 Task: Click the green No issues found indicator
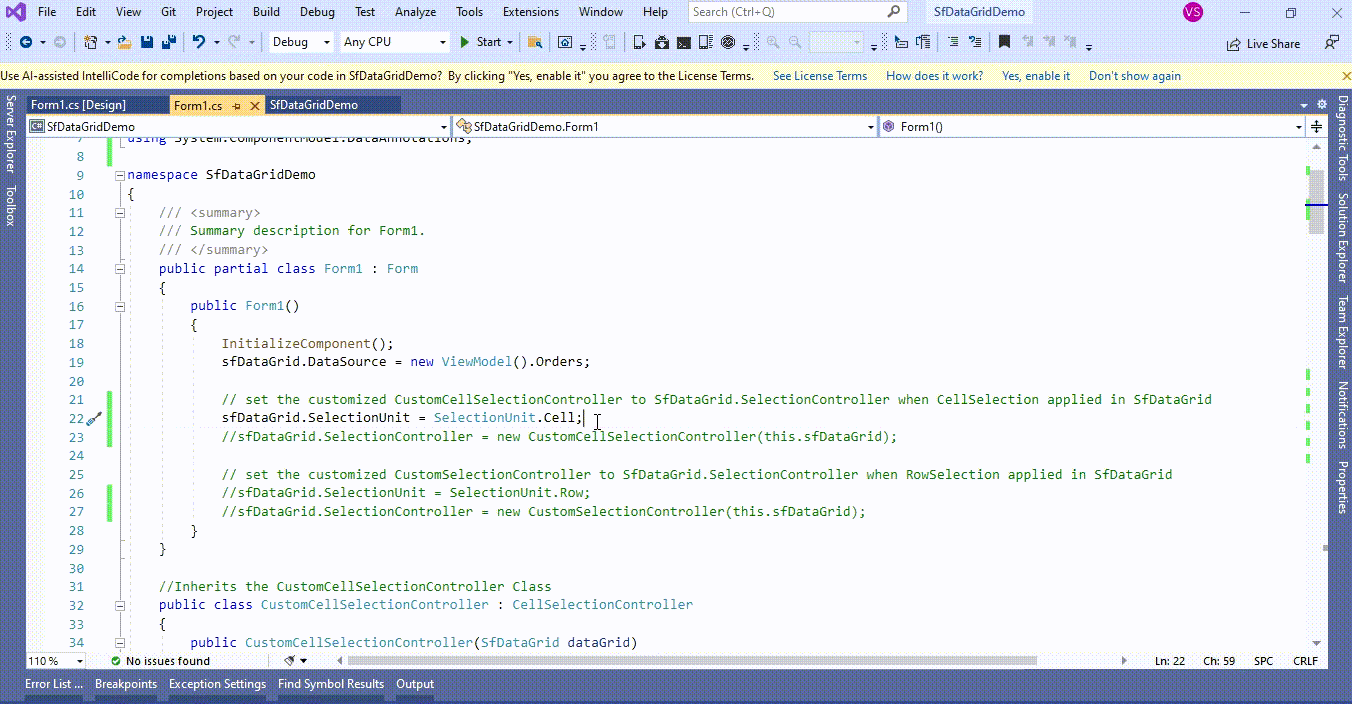coord(160,661)
